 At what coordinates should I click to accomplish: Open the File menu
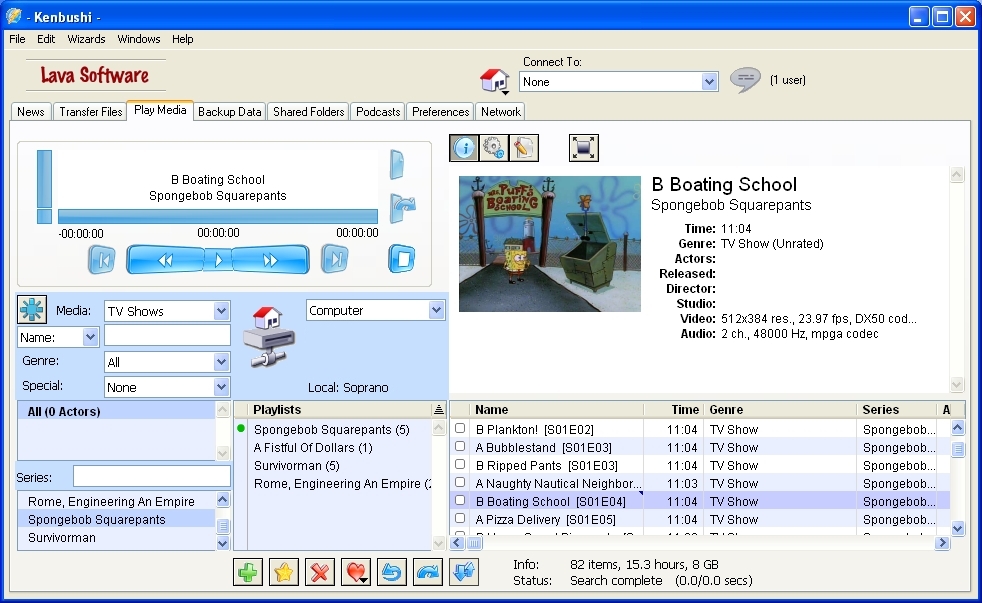17,39
